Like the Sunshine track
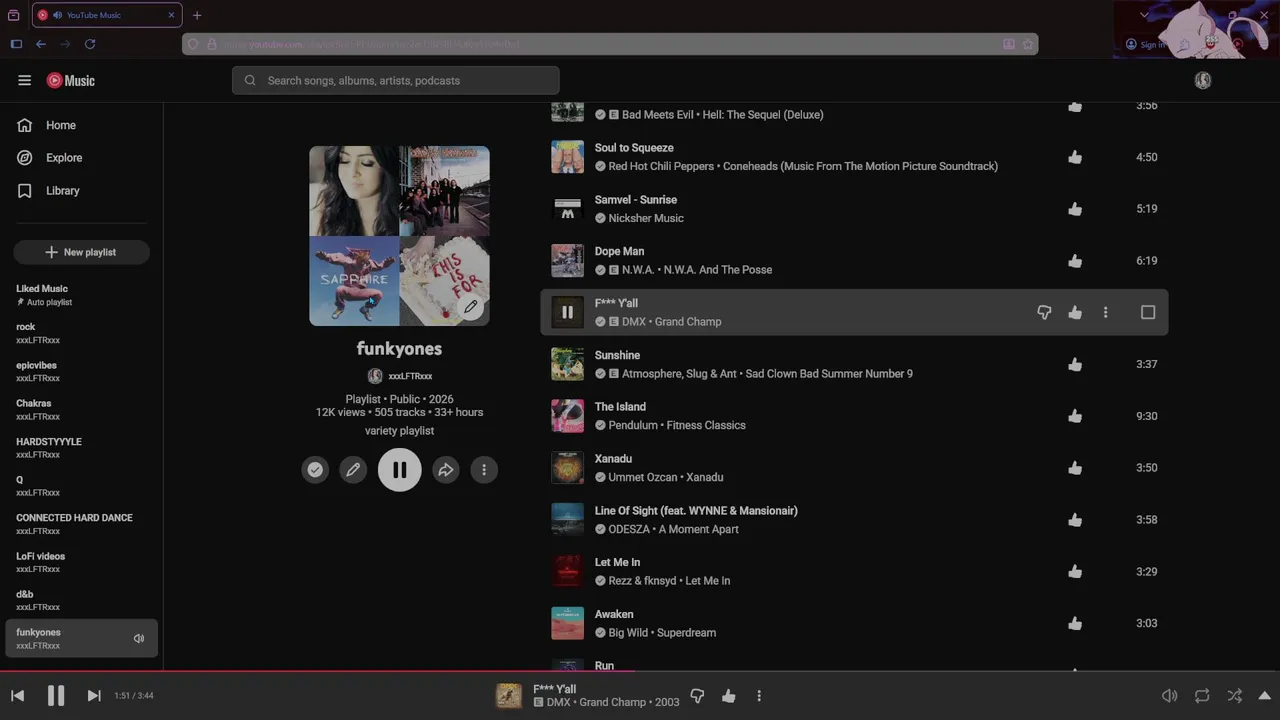1280x720 pixels. 1075,365
